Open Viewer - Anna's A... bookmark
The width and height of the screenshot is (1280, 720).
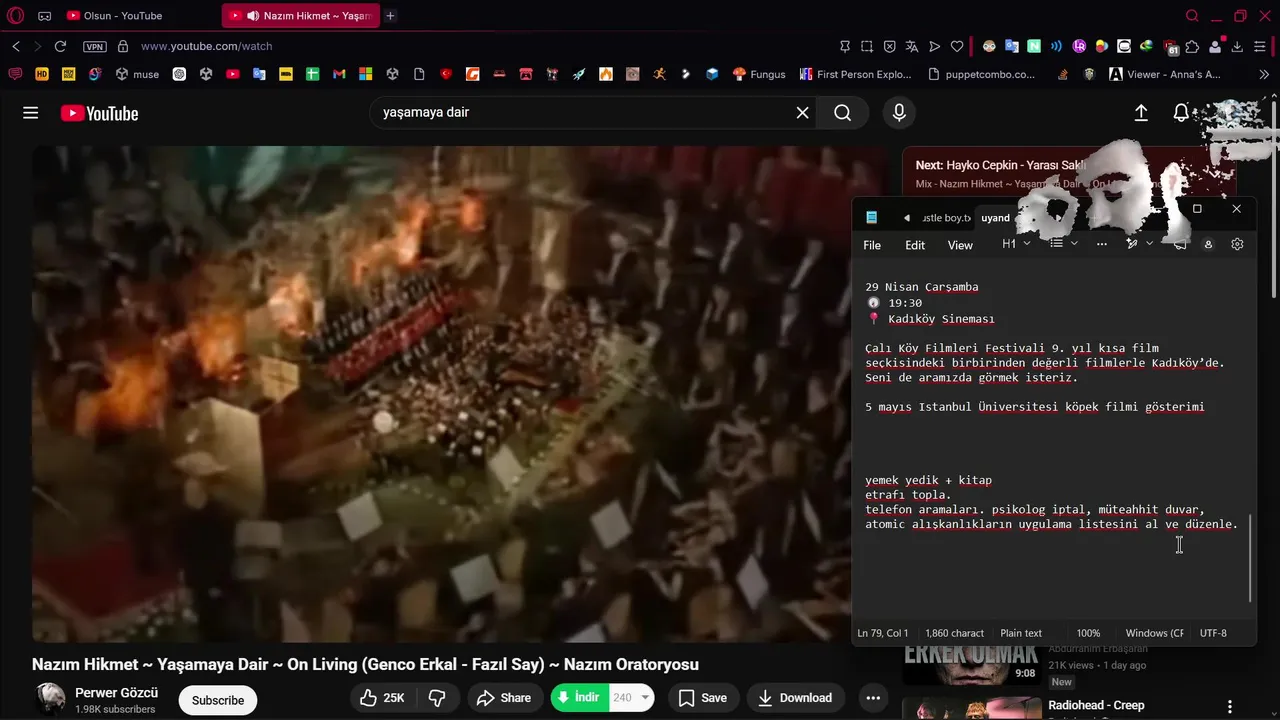[x=1165, y=74]
